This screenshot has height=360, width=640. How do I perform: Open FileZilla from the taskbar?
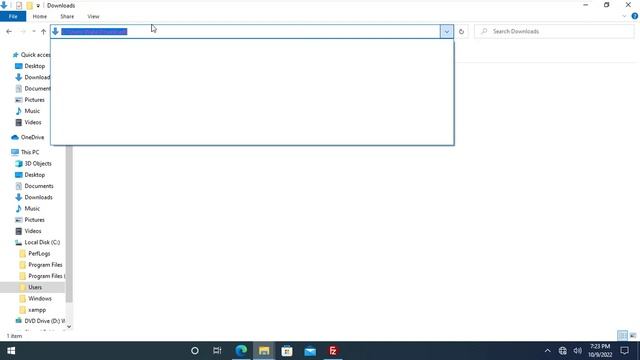(x=333, y=351)
